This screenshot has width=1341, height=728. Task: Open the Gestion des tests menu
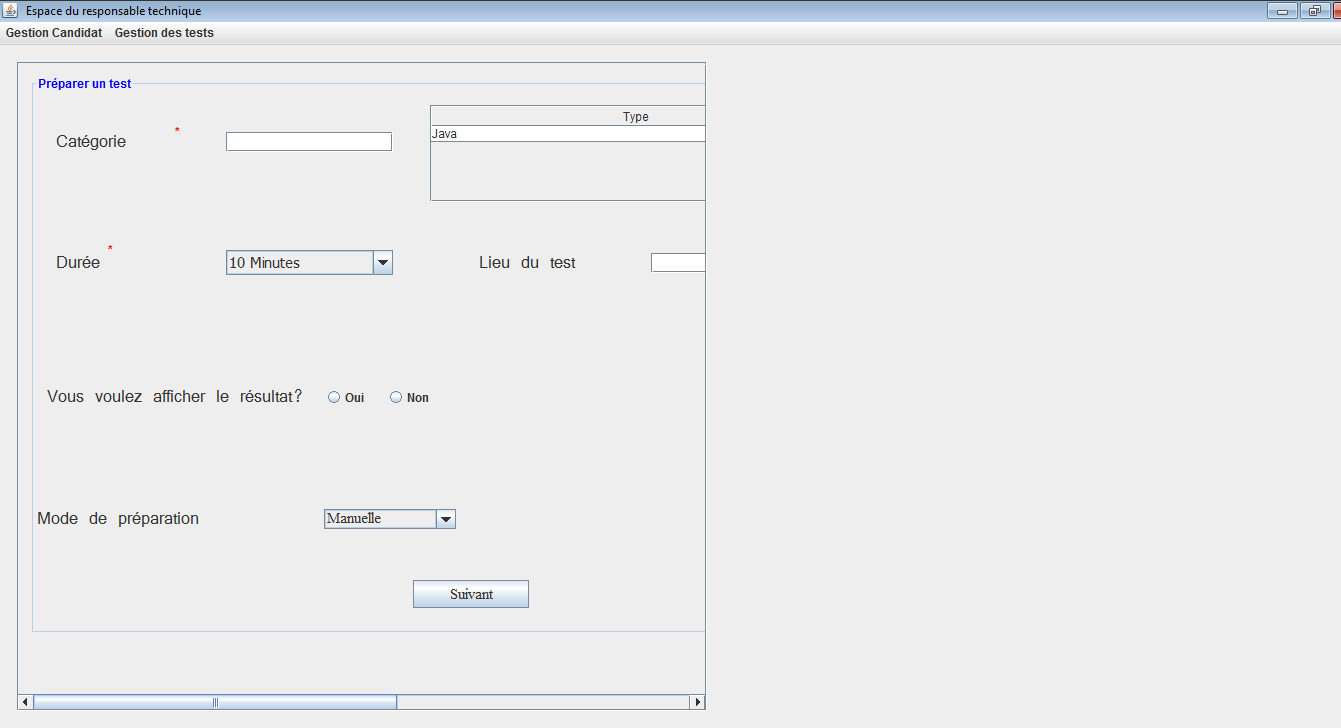click(163, 32)
